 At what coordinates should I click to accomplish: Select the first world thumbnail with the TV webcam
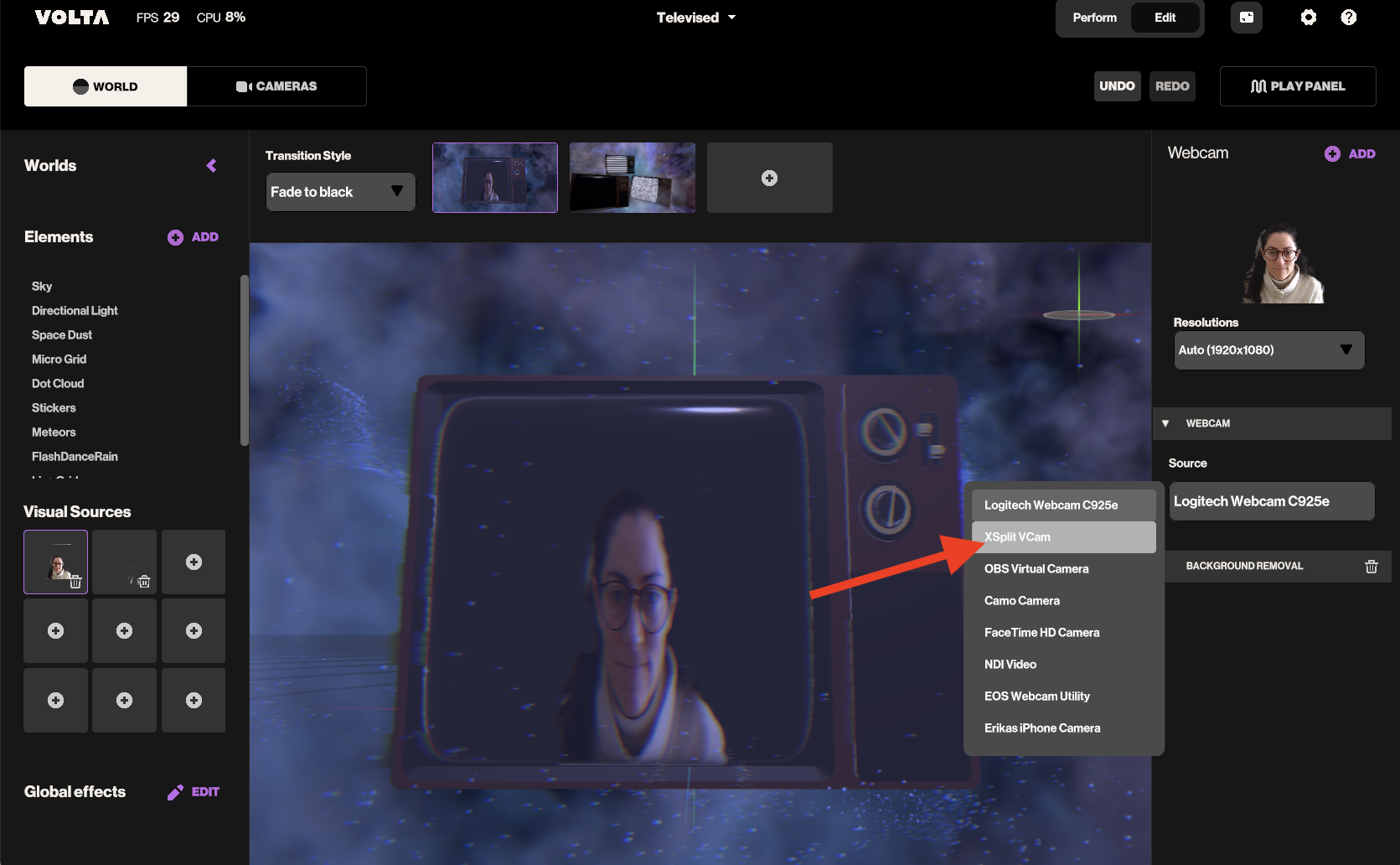[495, 178]
